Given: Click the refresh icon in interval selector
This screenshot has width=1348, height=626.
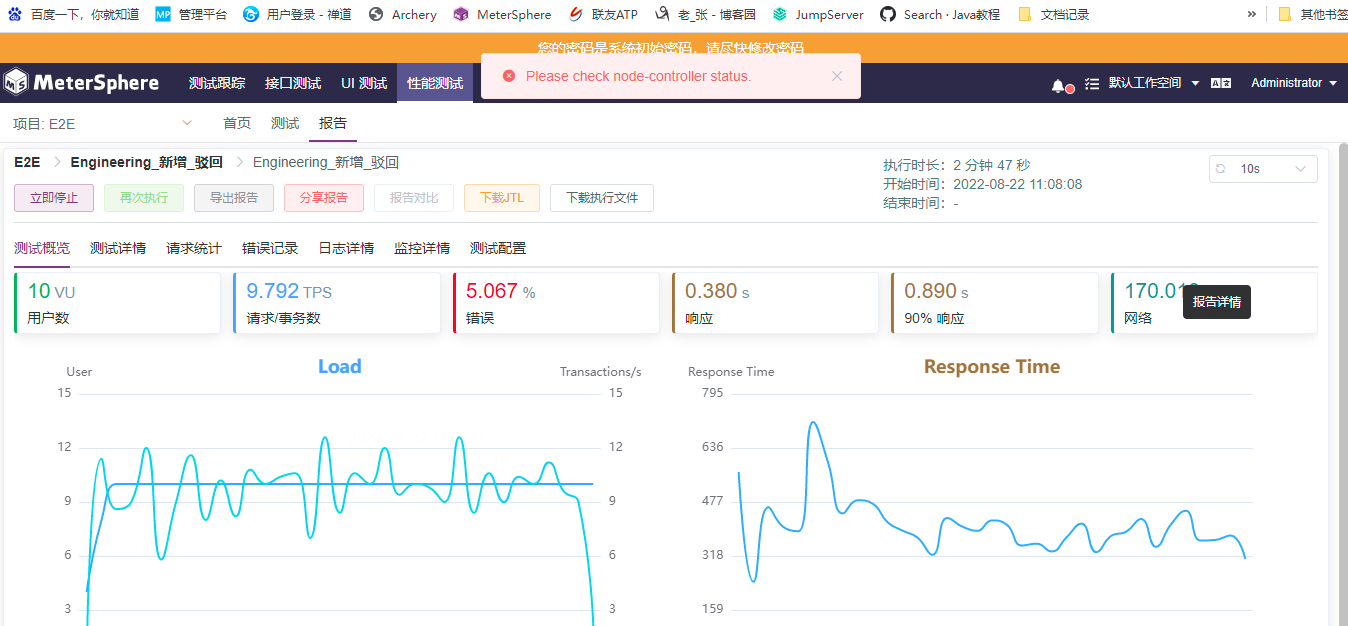Looking at the screenshot, I should (1220, 169).
